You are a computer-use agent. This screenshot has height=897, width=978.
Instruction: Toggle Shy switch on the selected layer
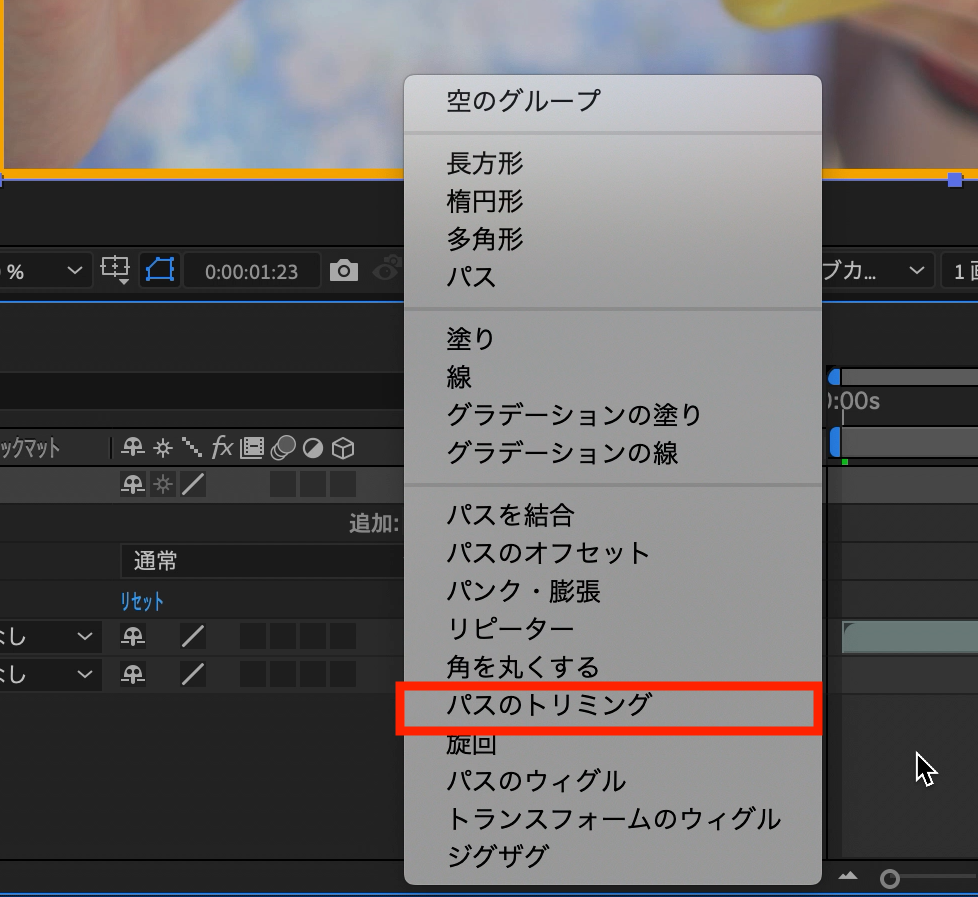pos(133,484)
